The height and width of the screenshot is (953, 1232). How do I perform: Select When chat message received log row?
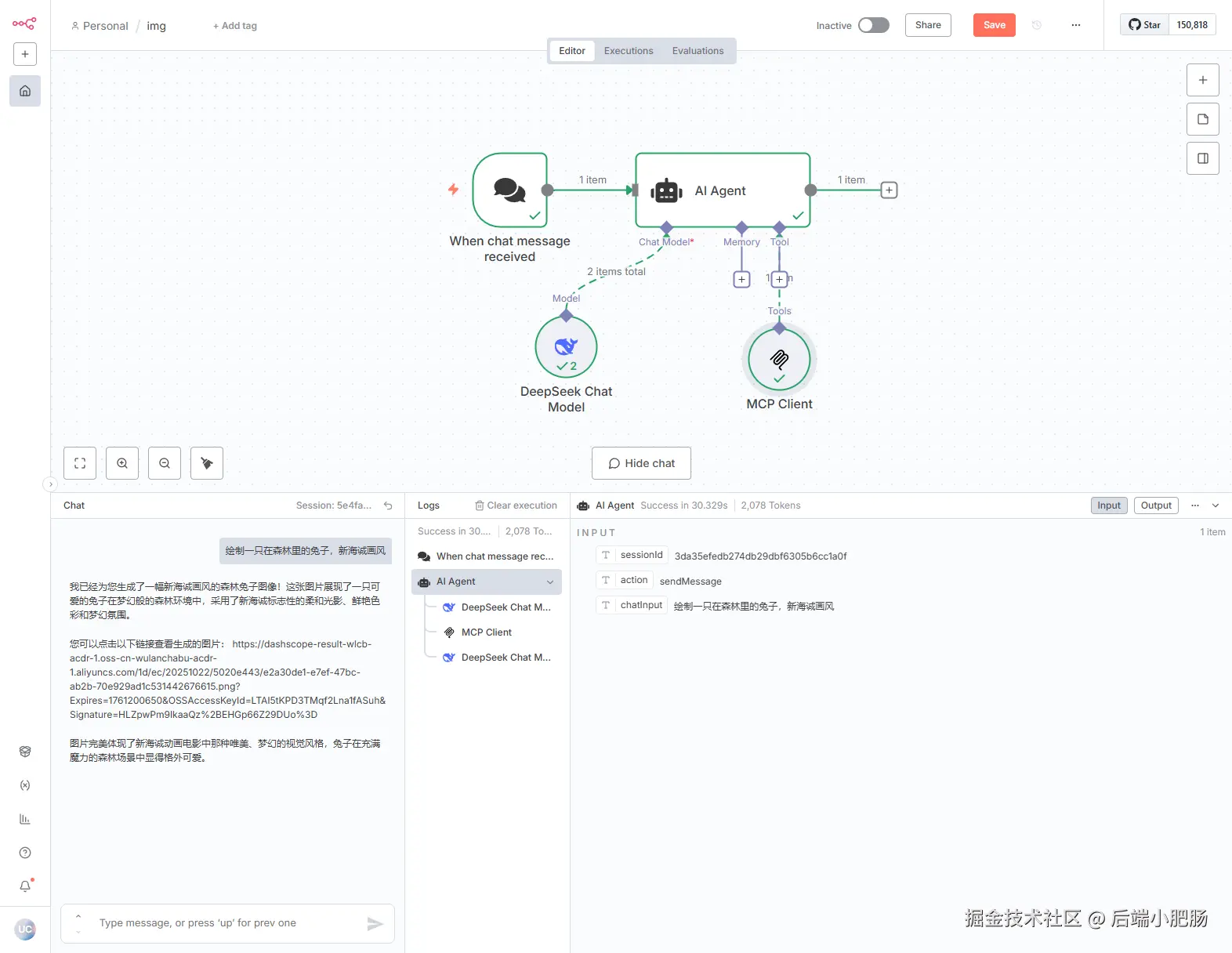coord(487,556)
